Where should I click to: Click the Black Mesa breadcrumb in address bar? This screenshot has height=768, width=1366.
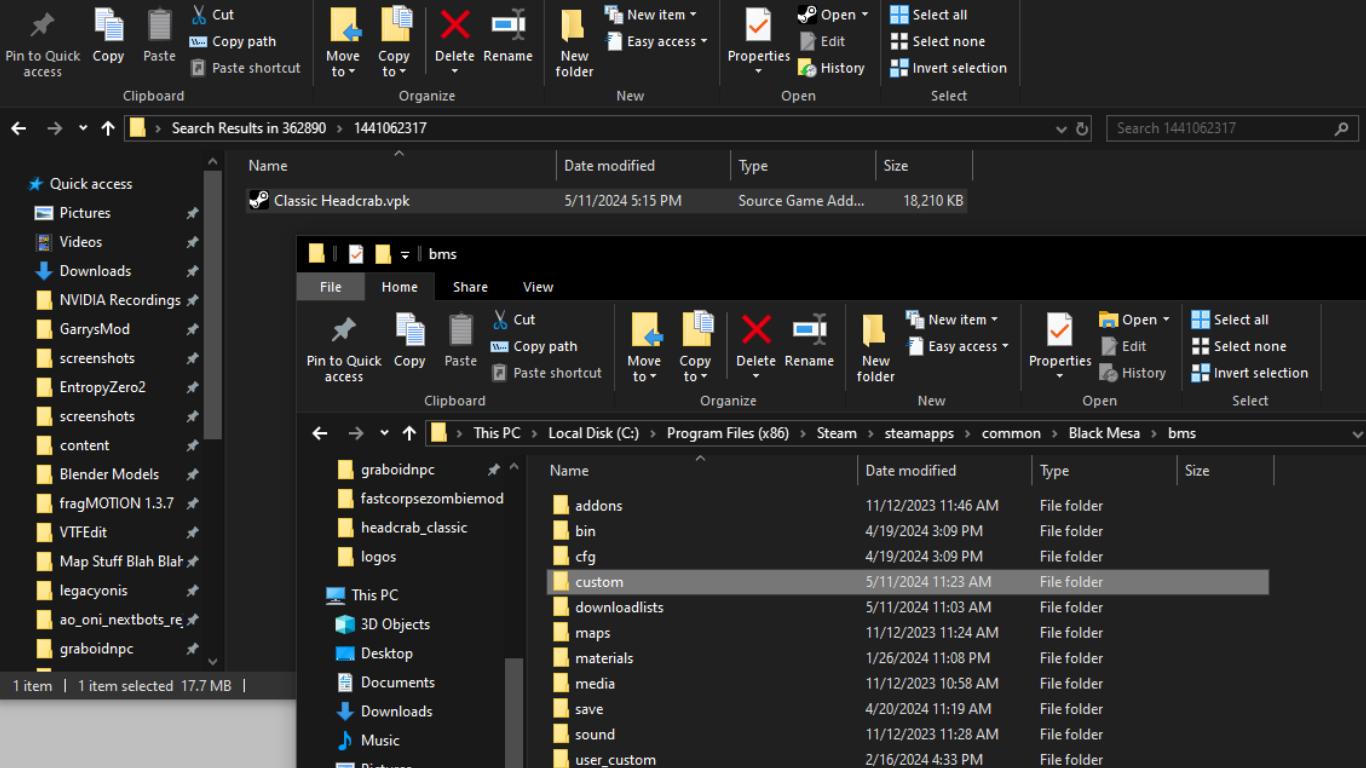pyautogui.click(x=1104, y=433)
